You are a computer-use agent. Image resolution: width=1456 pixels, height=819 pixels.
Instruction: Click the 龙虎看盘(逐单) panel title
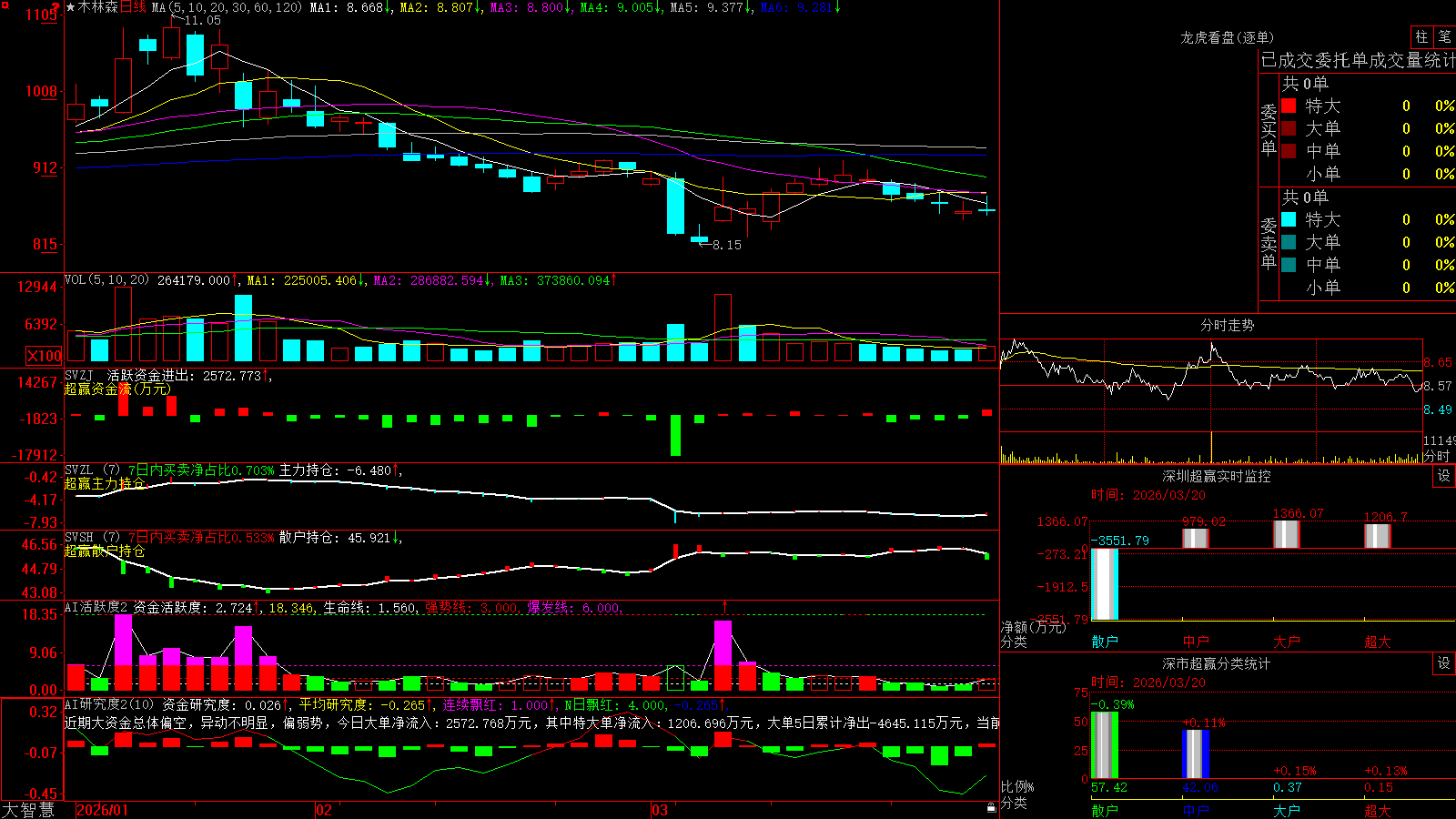coord(1227,37)
